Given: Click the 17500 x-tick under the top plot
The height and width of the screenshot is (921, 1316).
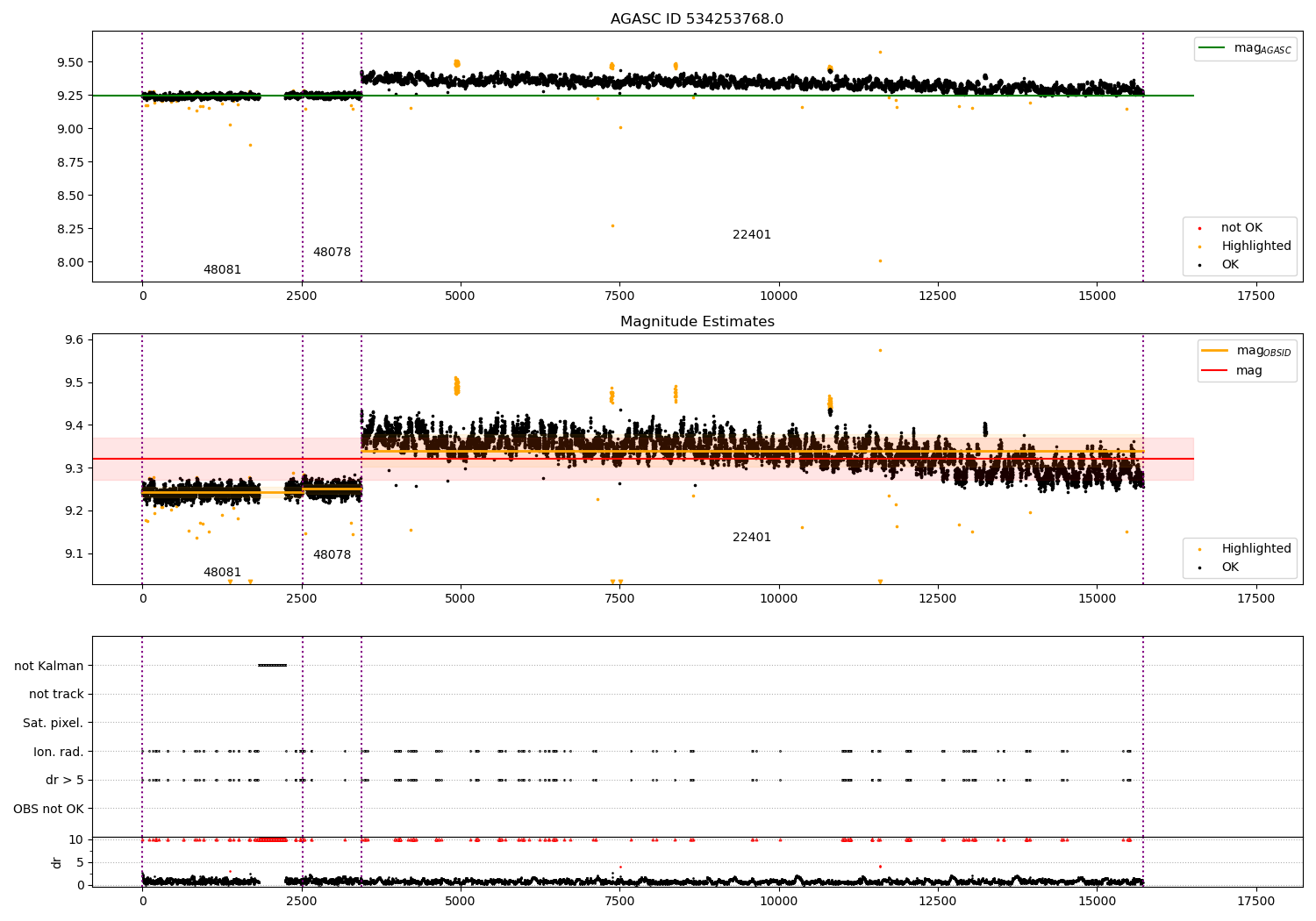Looking at the screenshot, I should (x=1255, y=296).
